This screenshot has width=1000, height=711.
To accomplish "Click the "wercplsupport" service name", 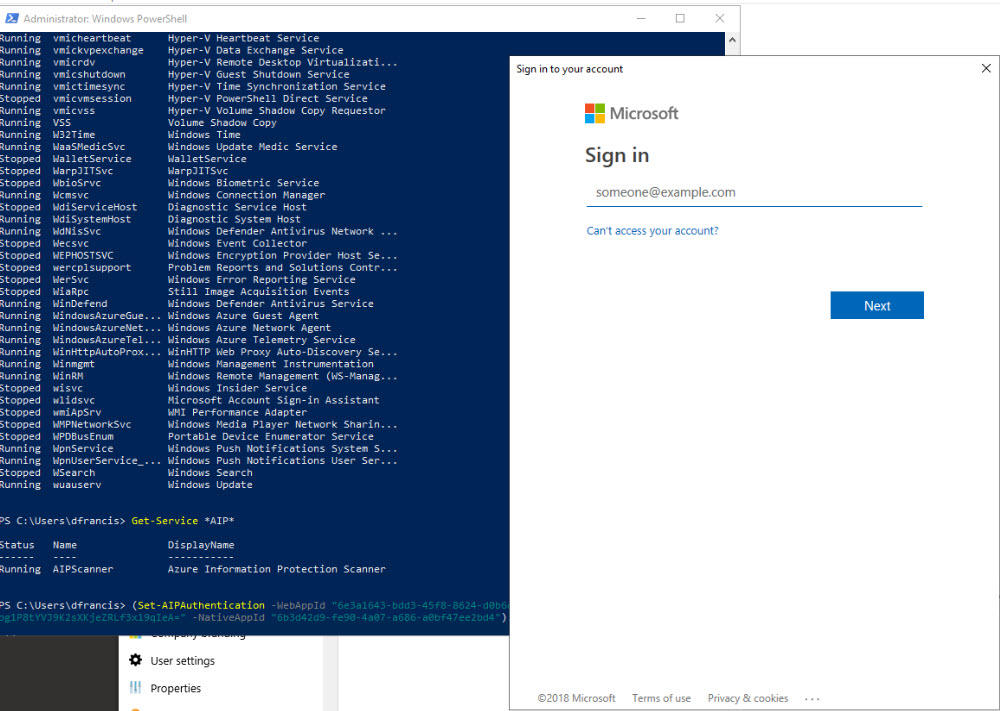I will click(92, 268).
